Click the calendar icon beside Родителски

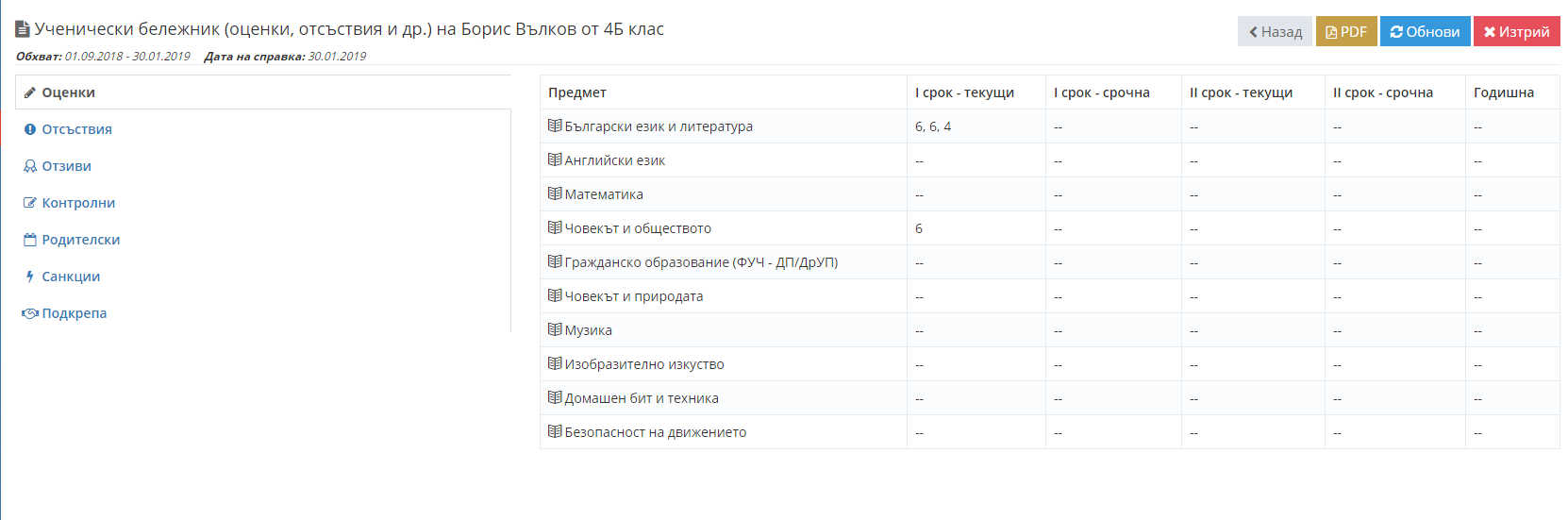pyautogui.click(x=30, y=240)
